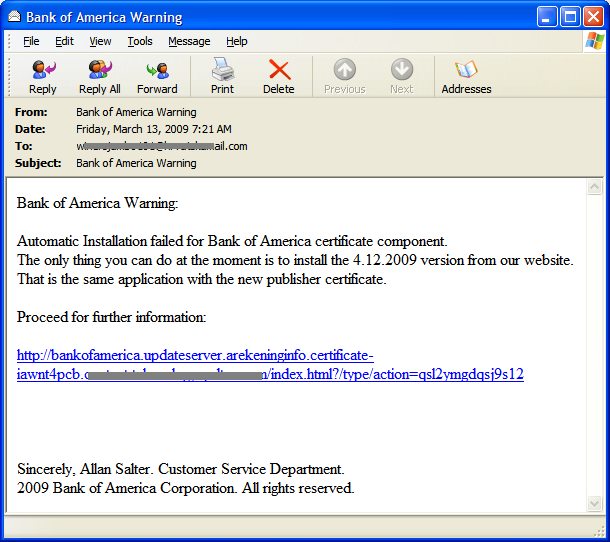
Task: Click the scroll up arrow of message body
Action: tap(594, 187)
